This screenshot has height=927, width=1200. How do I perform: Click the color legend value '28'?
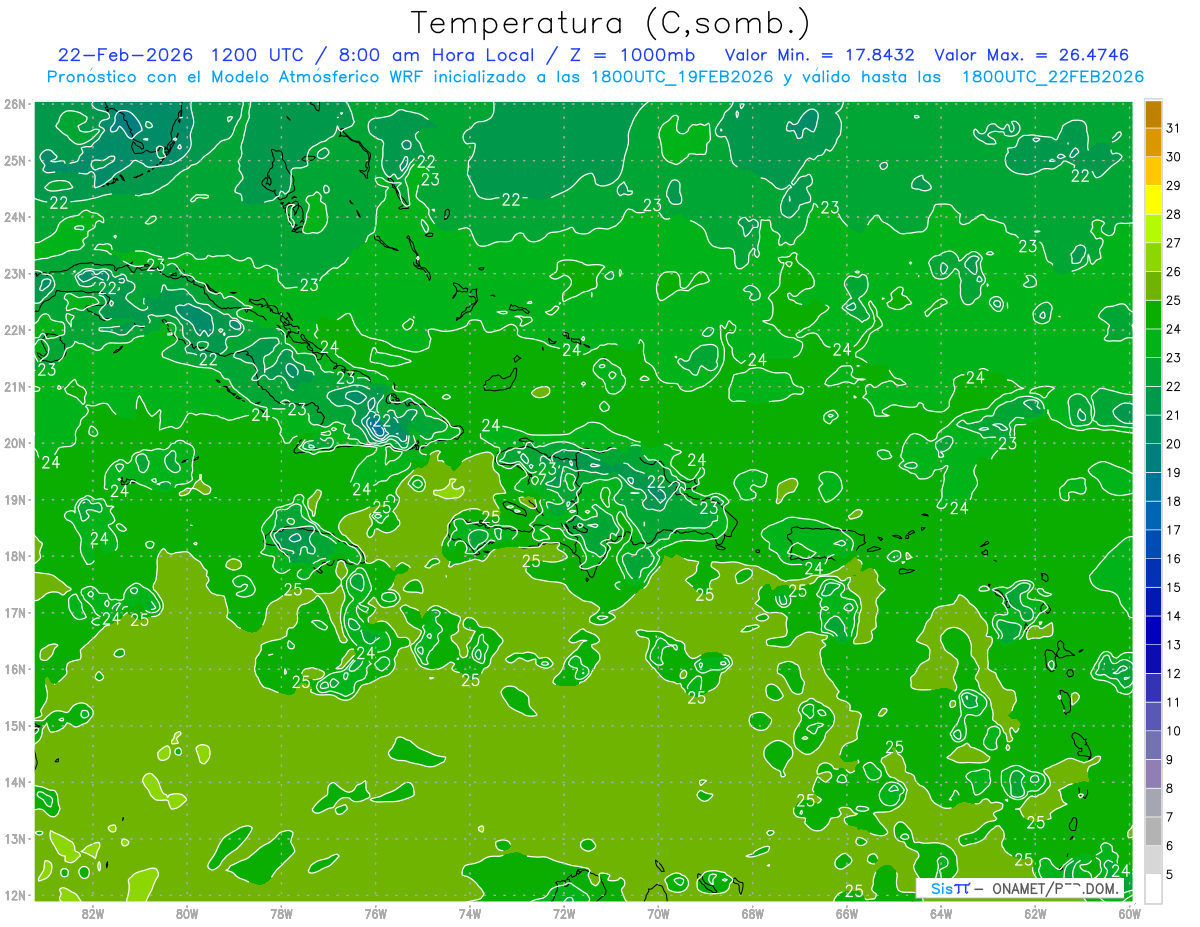pyautogui.click(x=1174, y=214)
